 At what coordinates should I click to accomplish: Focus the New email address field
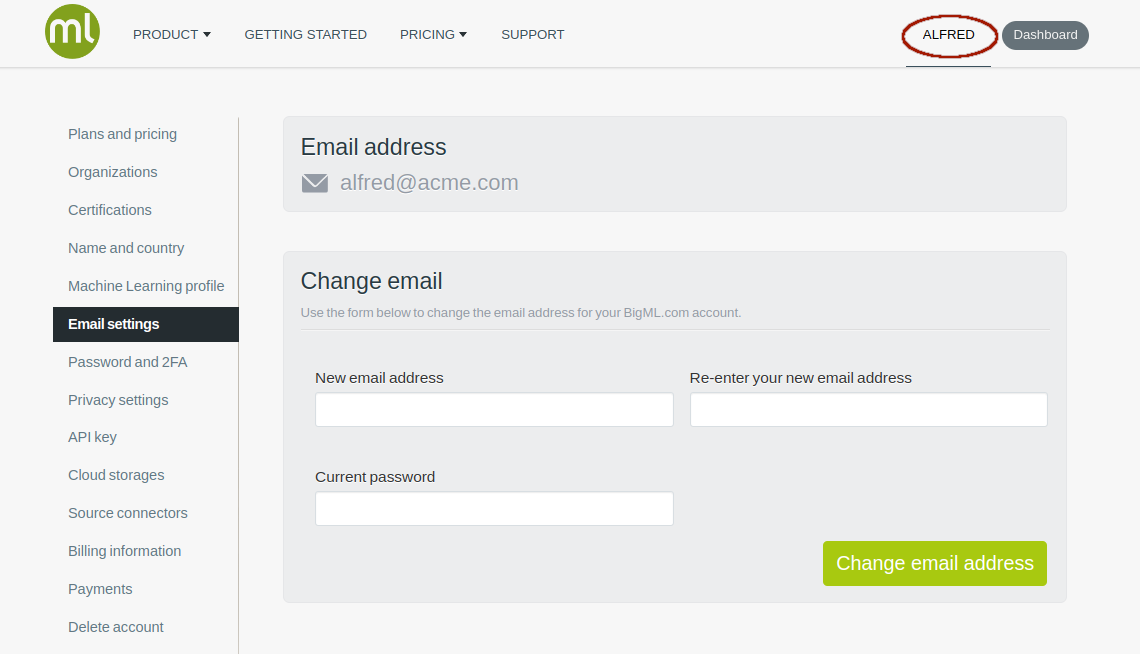coord(494,410)
